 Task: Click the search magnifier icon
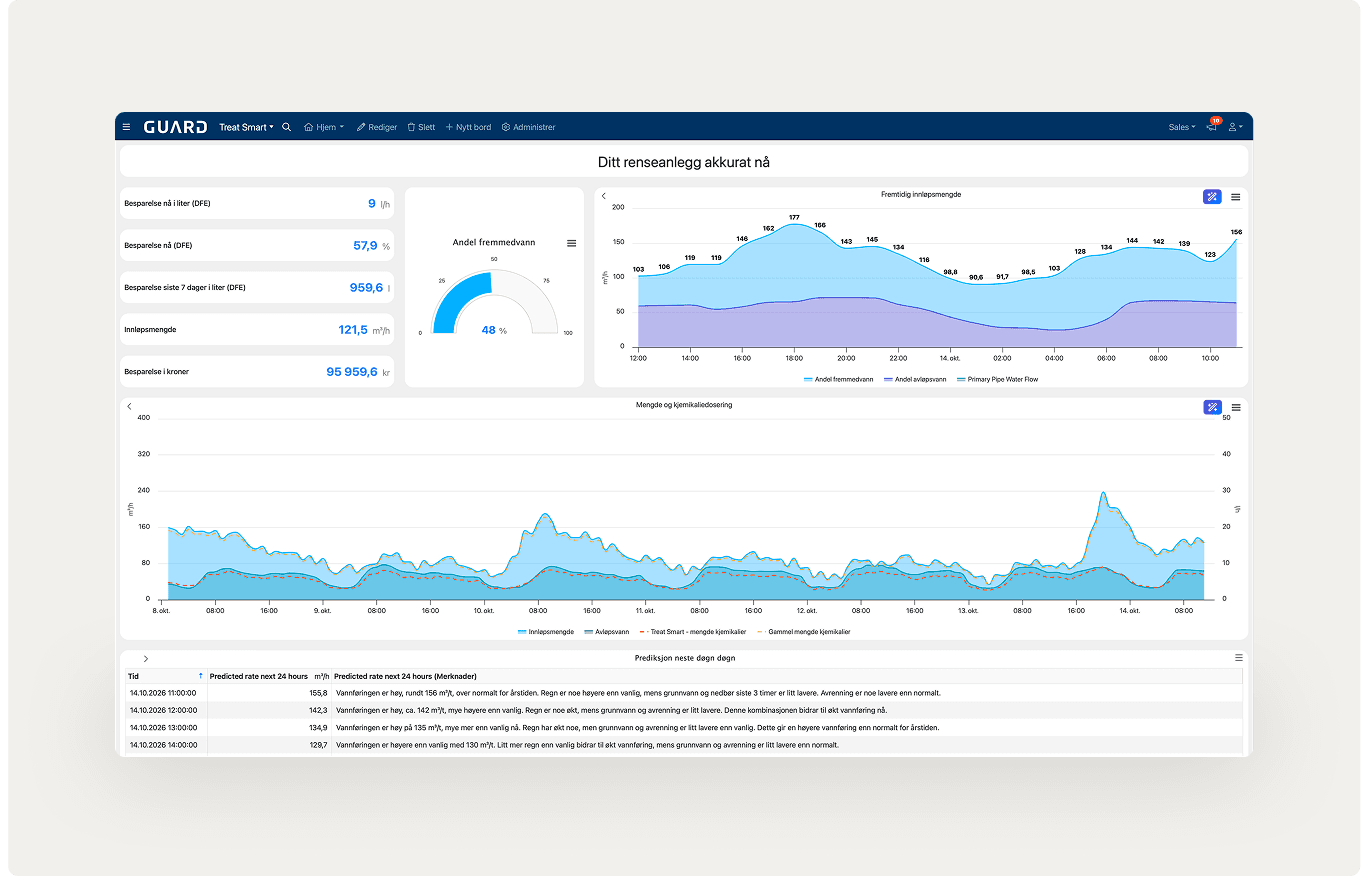[x=287, y=127]
